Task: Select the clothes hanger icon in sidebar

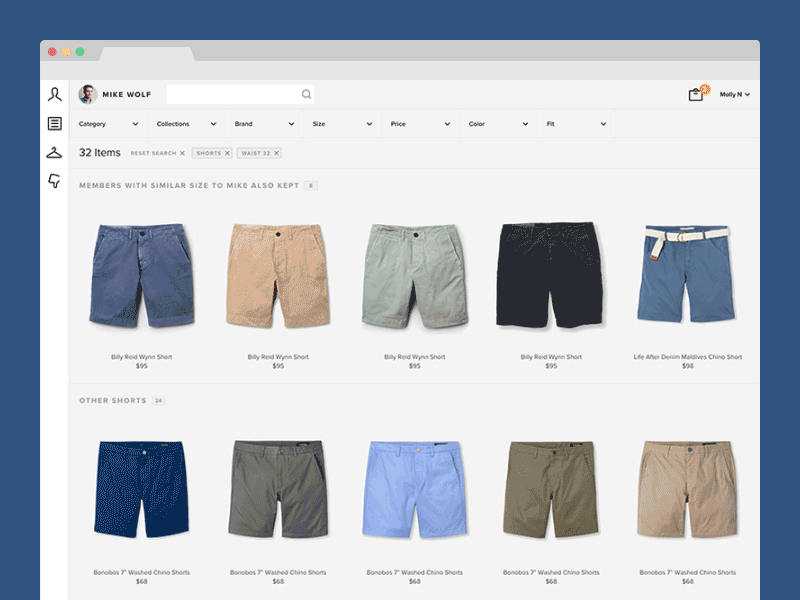Action: [x=54, y=153]
